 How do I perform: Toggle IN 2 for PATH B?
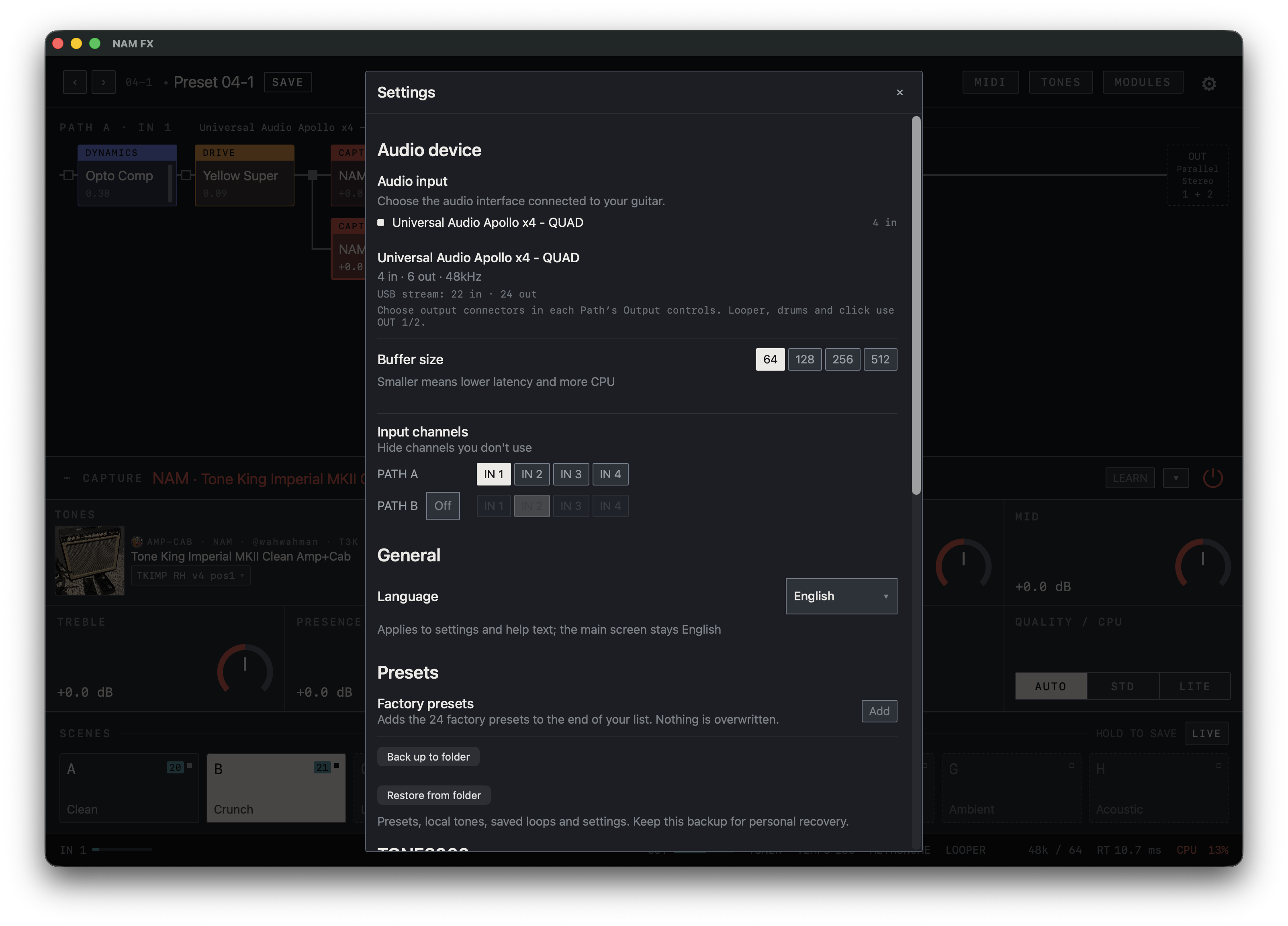pyautogui.click(x=532, y=506)
